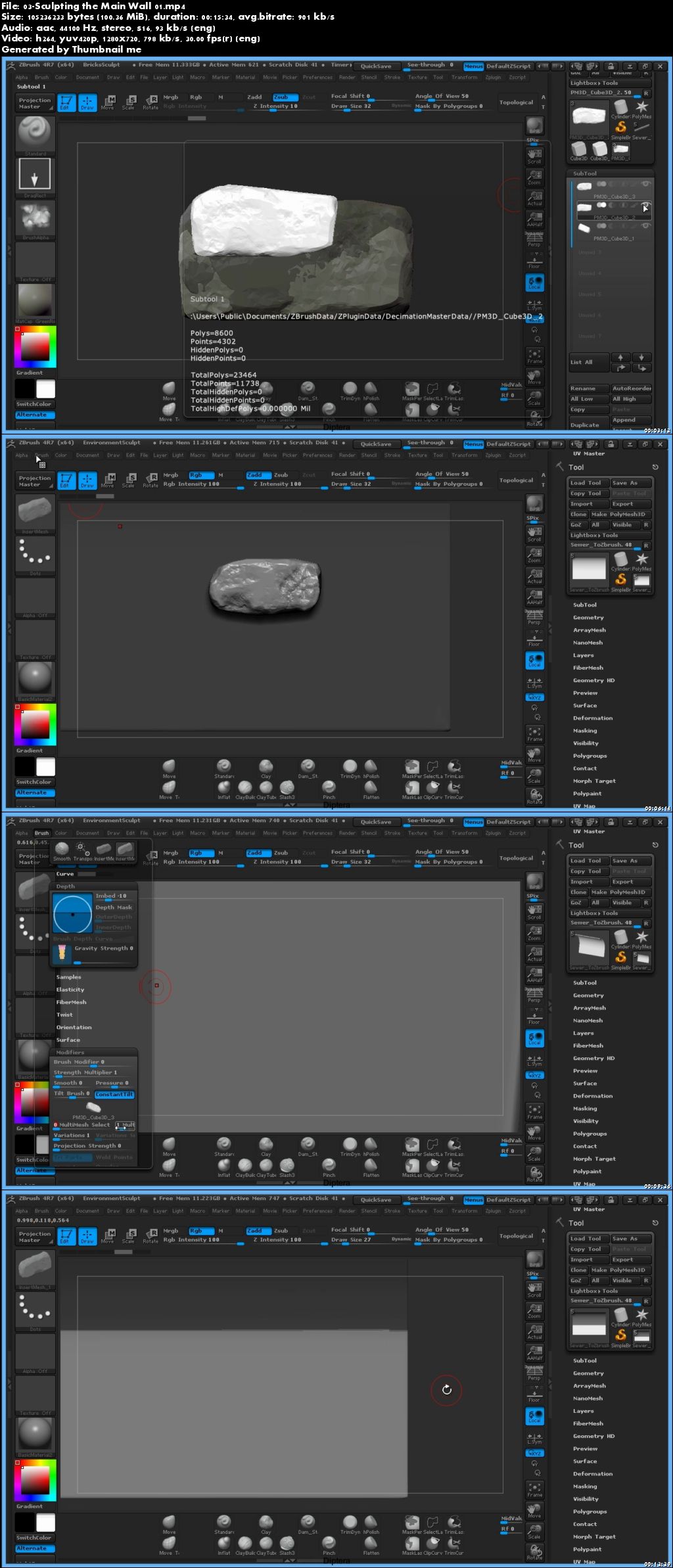Expand the Samples section in Brush menu
This screenshot has height=1568, width=673.
click(x=68, y=977)
